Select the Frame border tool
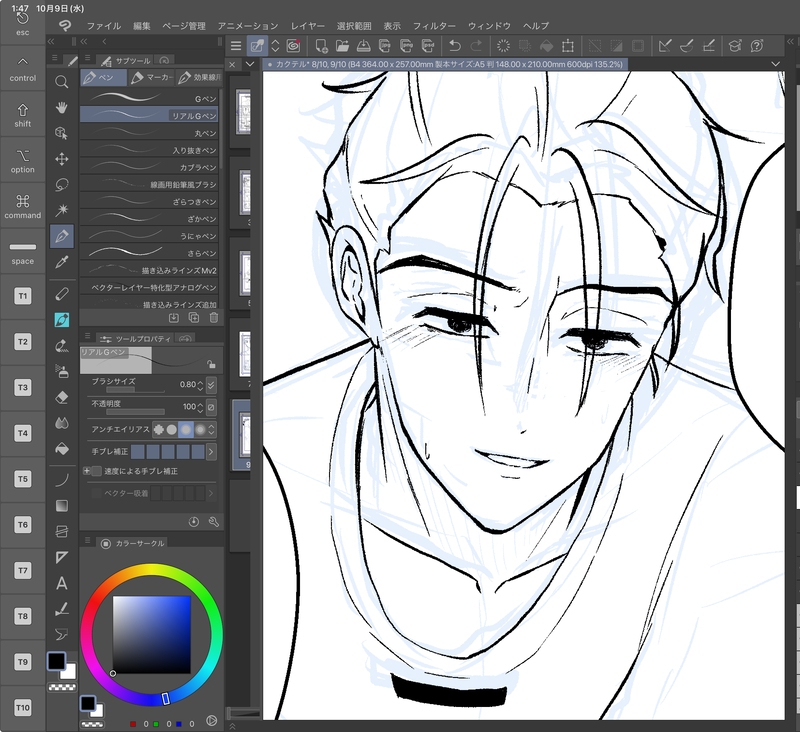Viewport: 800px width, 732px height. [x=62, y=532]
